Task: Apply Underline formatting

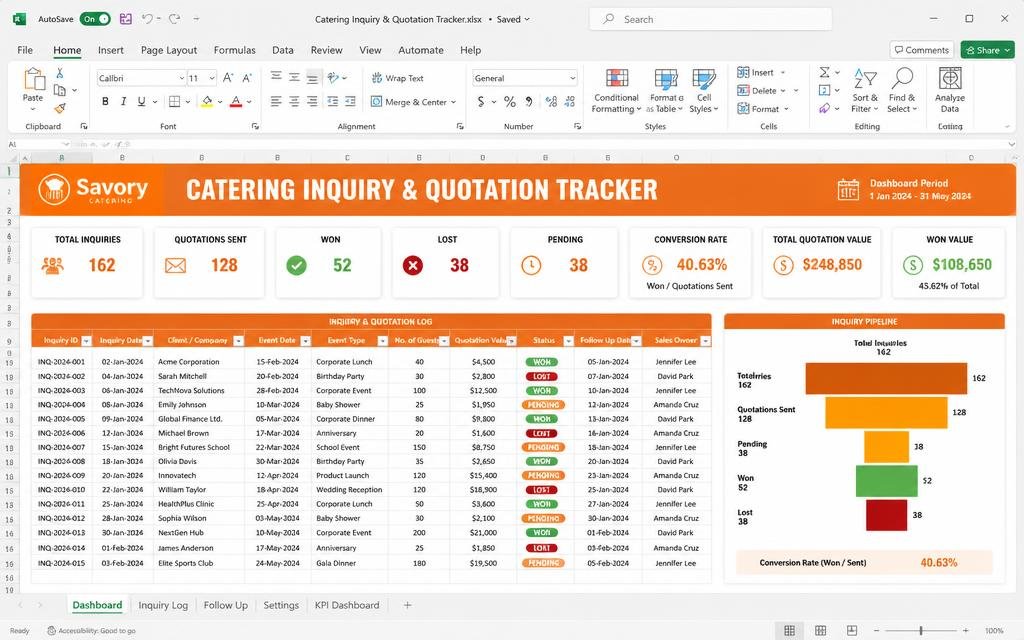Action: [141, 101]
